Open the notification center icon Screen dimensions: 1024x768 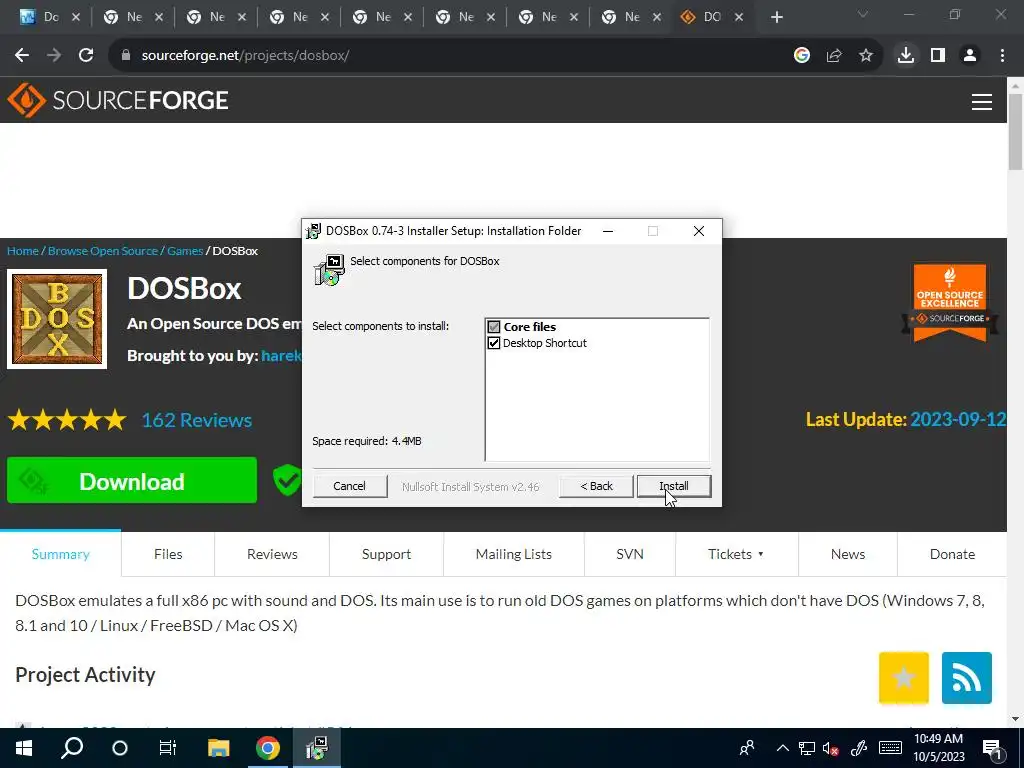(993, 748)
